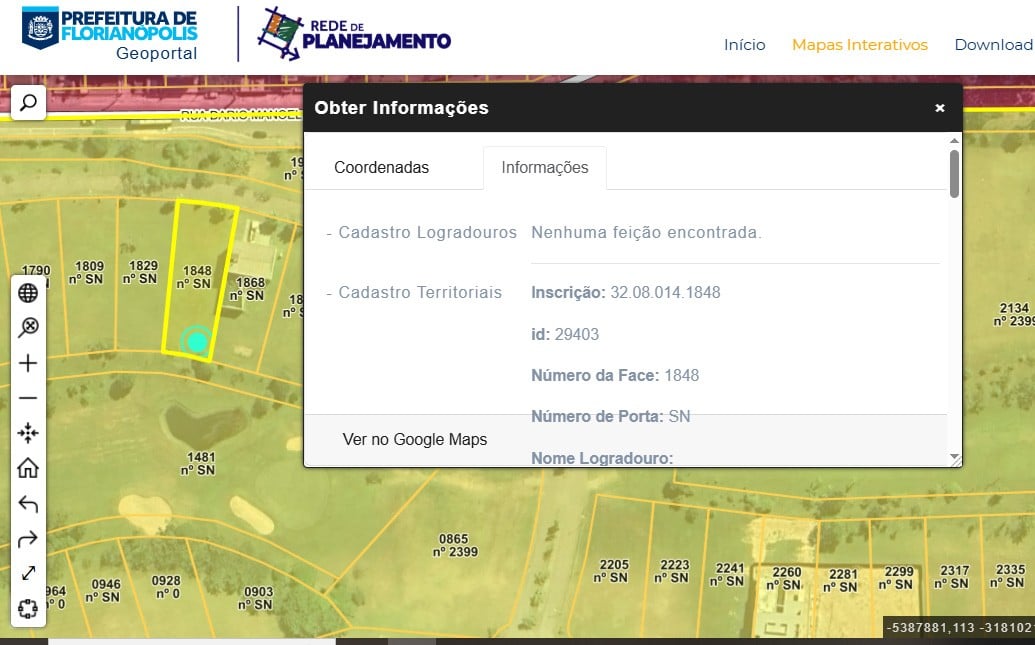
Task: Click parcel label 2260 on the map
Action: 784,578
